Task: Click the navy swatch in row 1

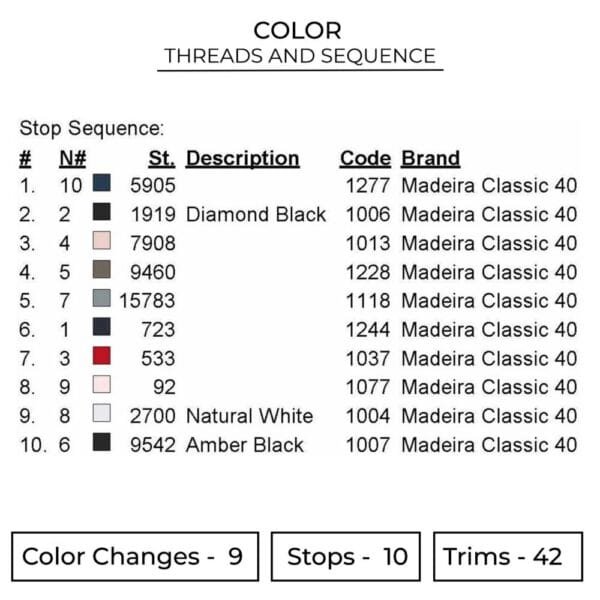Action: (101, 184)
